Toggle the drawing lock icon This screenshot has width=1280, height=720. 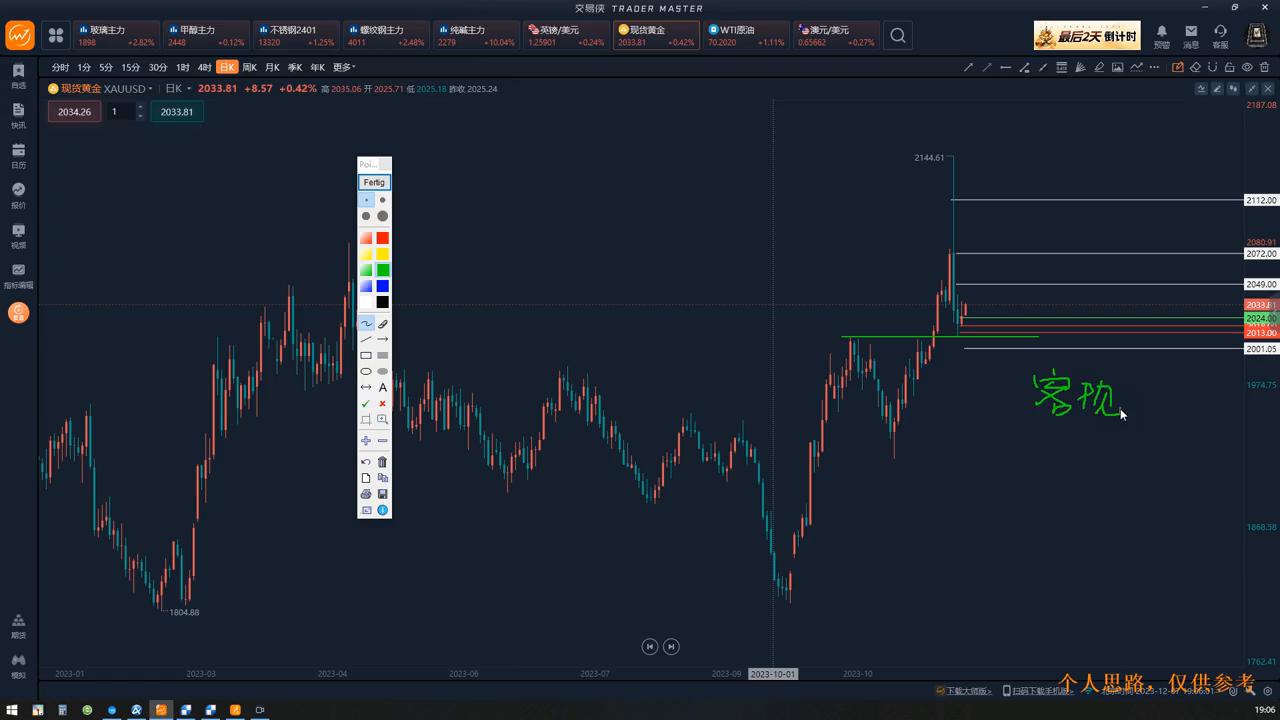1229,67
